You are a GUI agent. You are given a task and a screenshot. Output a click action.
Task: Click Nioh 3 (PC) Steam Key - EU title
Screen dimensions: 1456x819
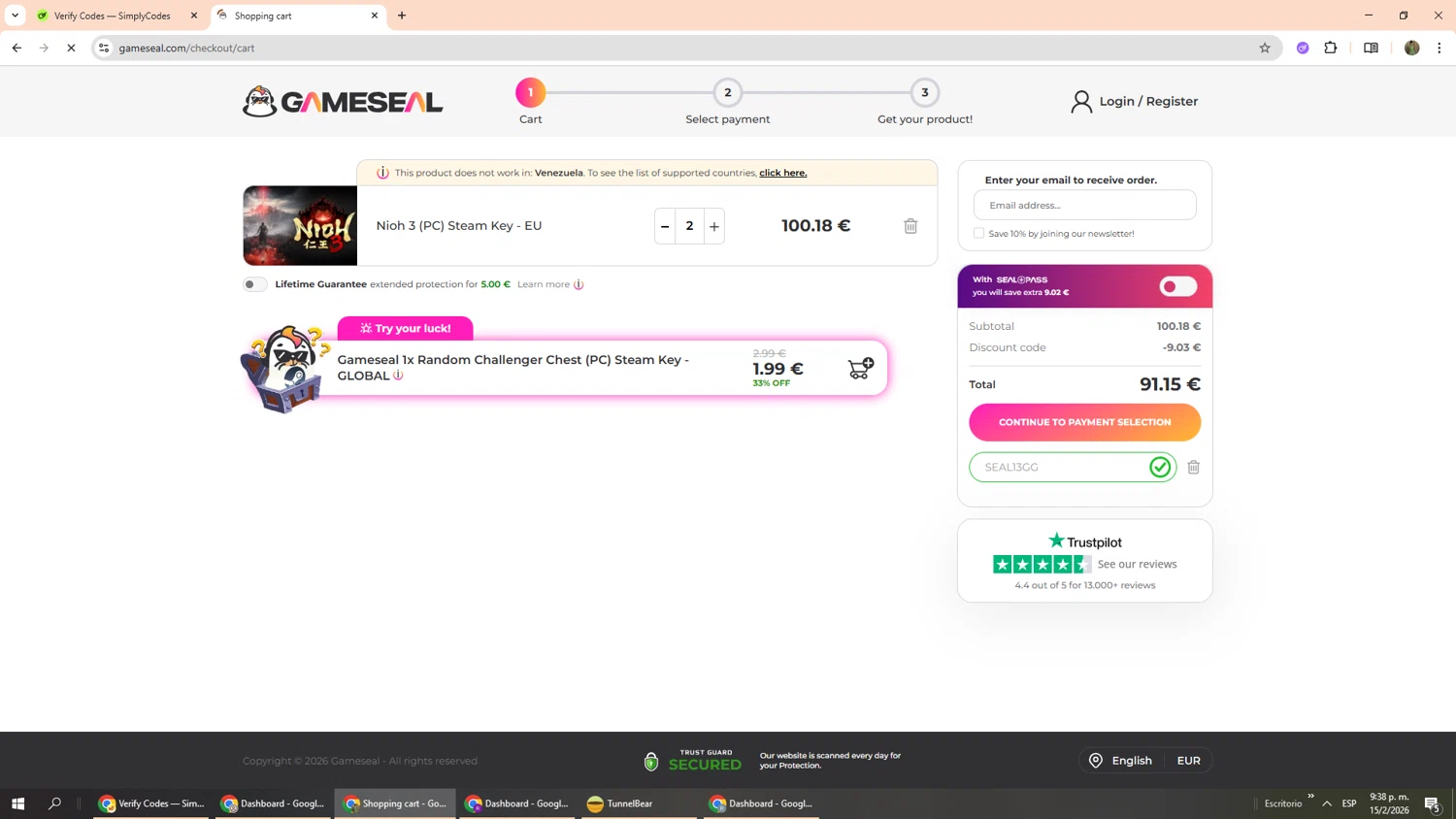coord(459,225)
